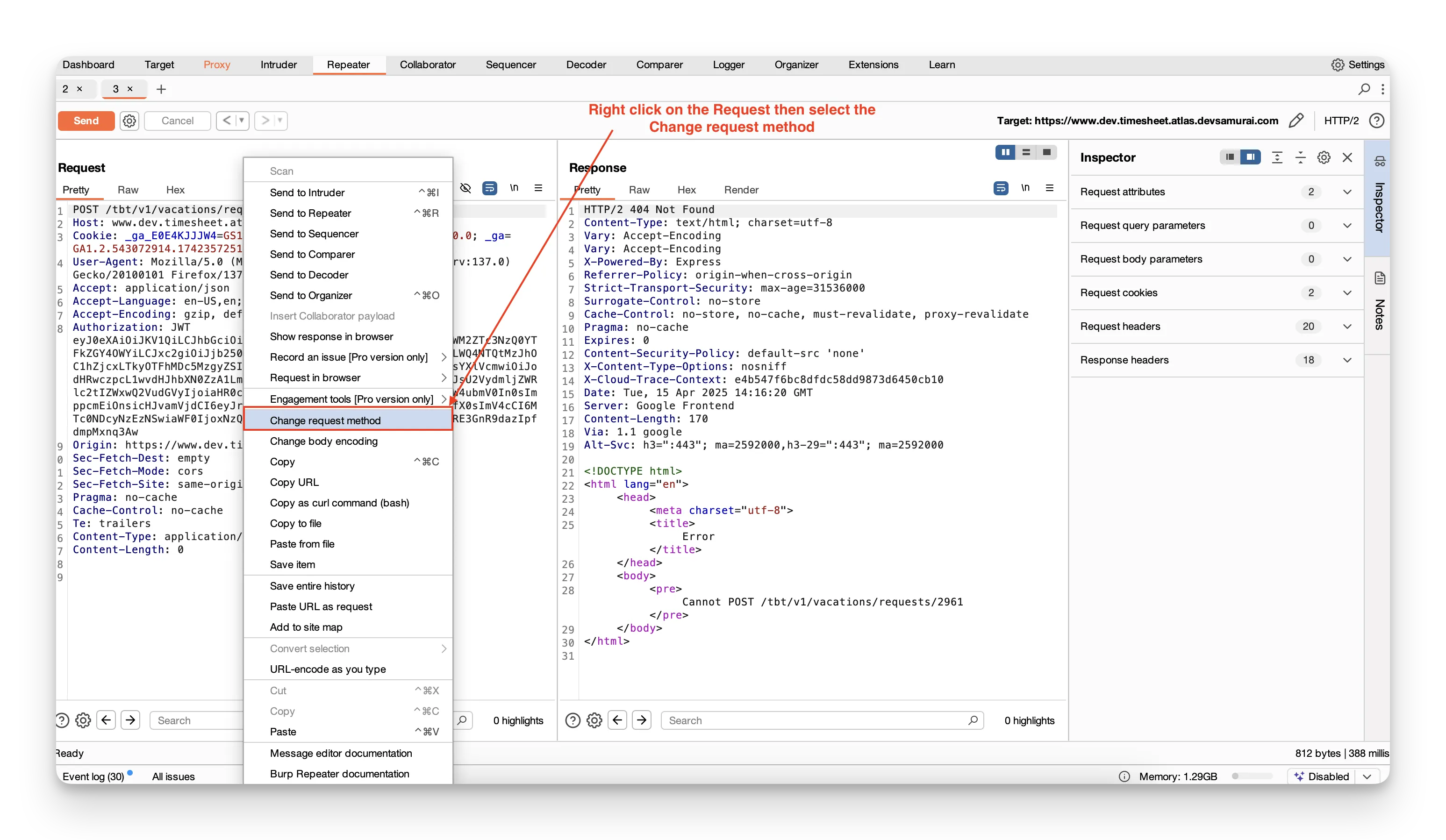Open the Repeater tab search magnifier

[1364, 89]
